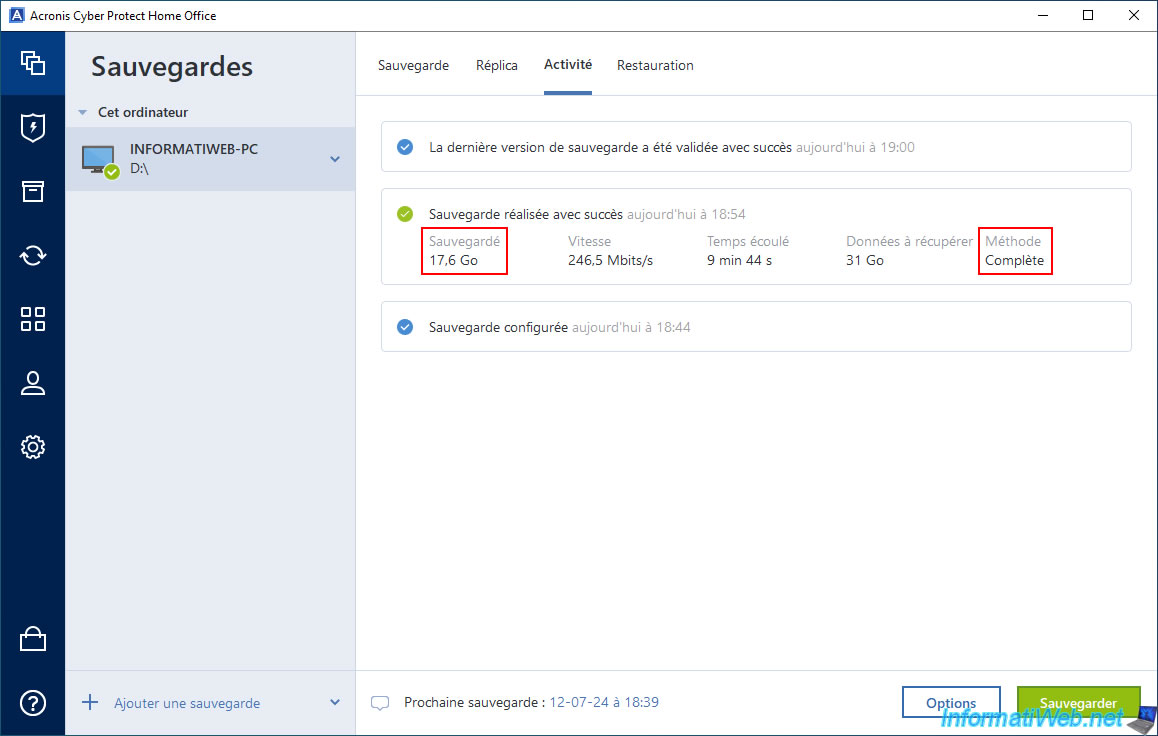Image resolution: width=1158 pixels, height=736 pixels.
Task: Open dropdown arrow beside Ajouter une sauvegarde
Action: (335, 702)
